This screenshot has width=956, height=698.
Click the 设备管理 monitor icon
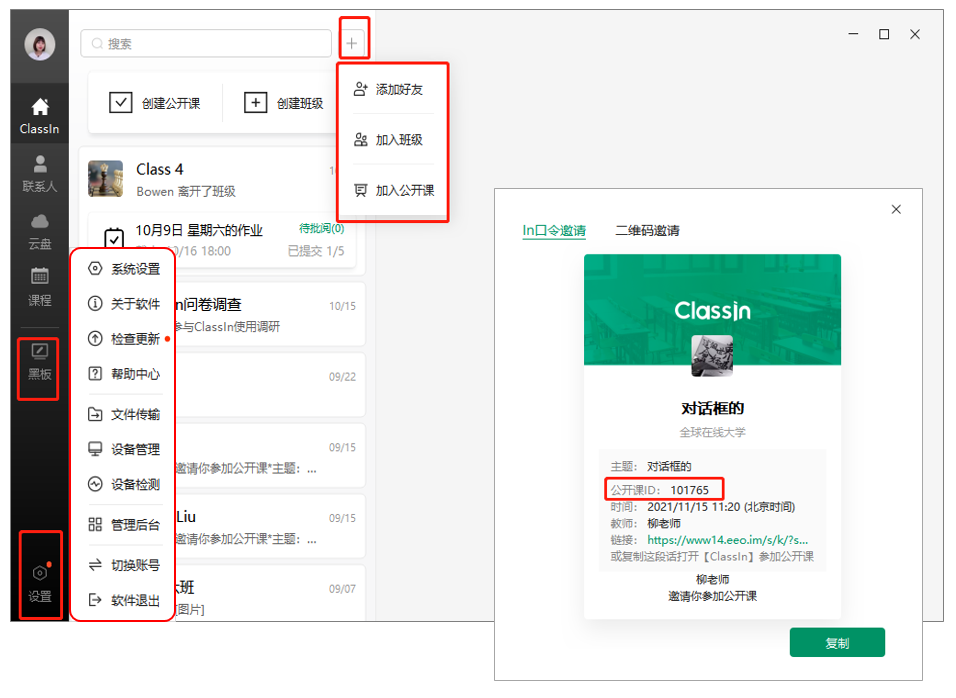[95, 449]
